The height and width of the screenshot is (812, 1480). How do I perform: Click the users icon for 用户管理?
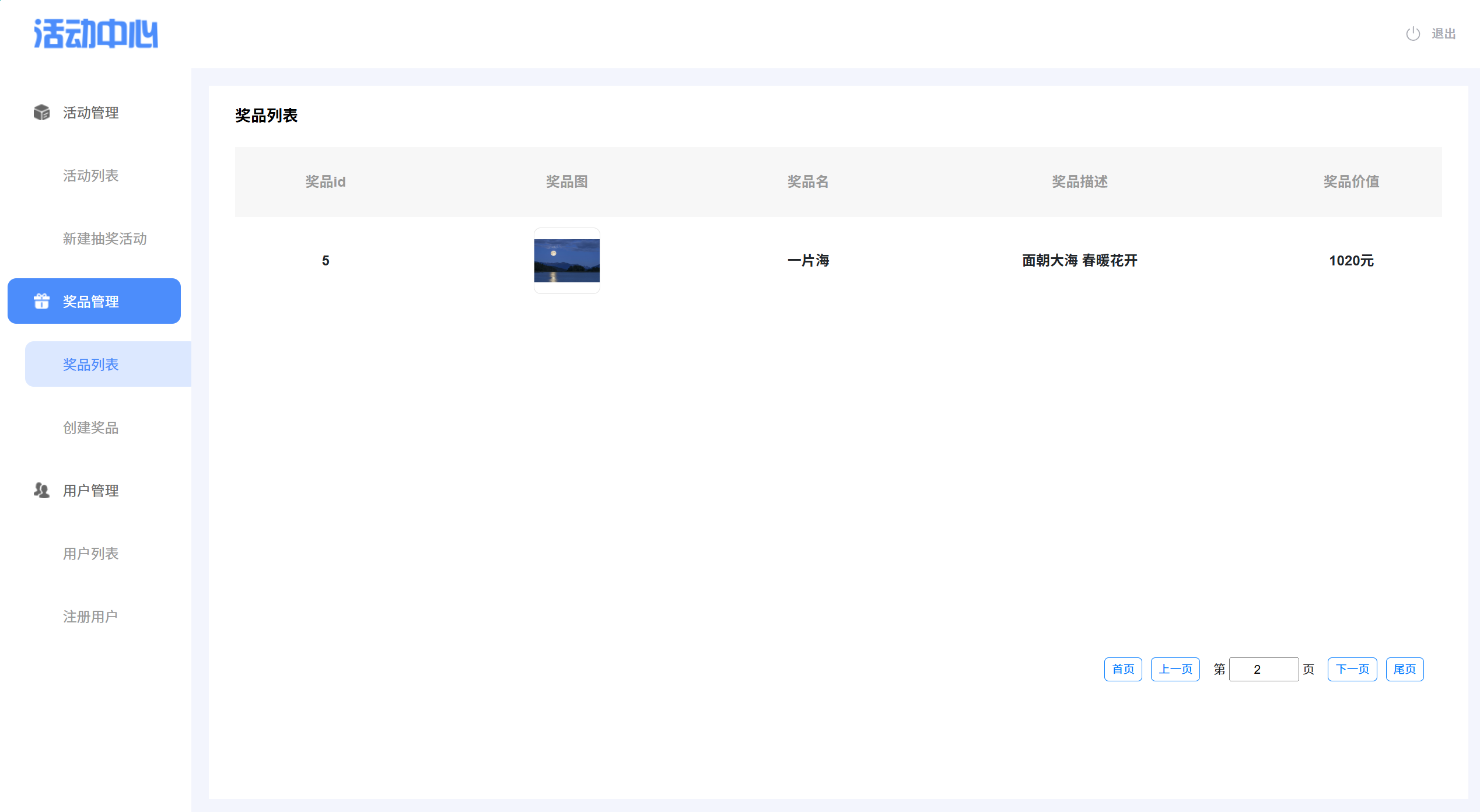coord(41,491)
